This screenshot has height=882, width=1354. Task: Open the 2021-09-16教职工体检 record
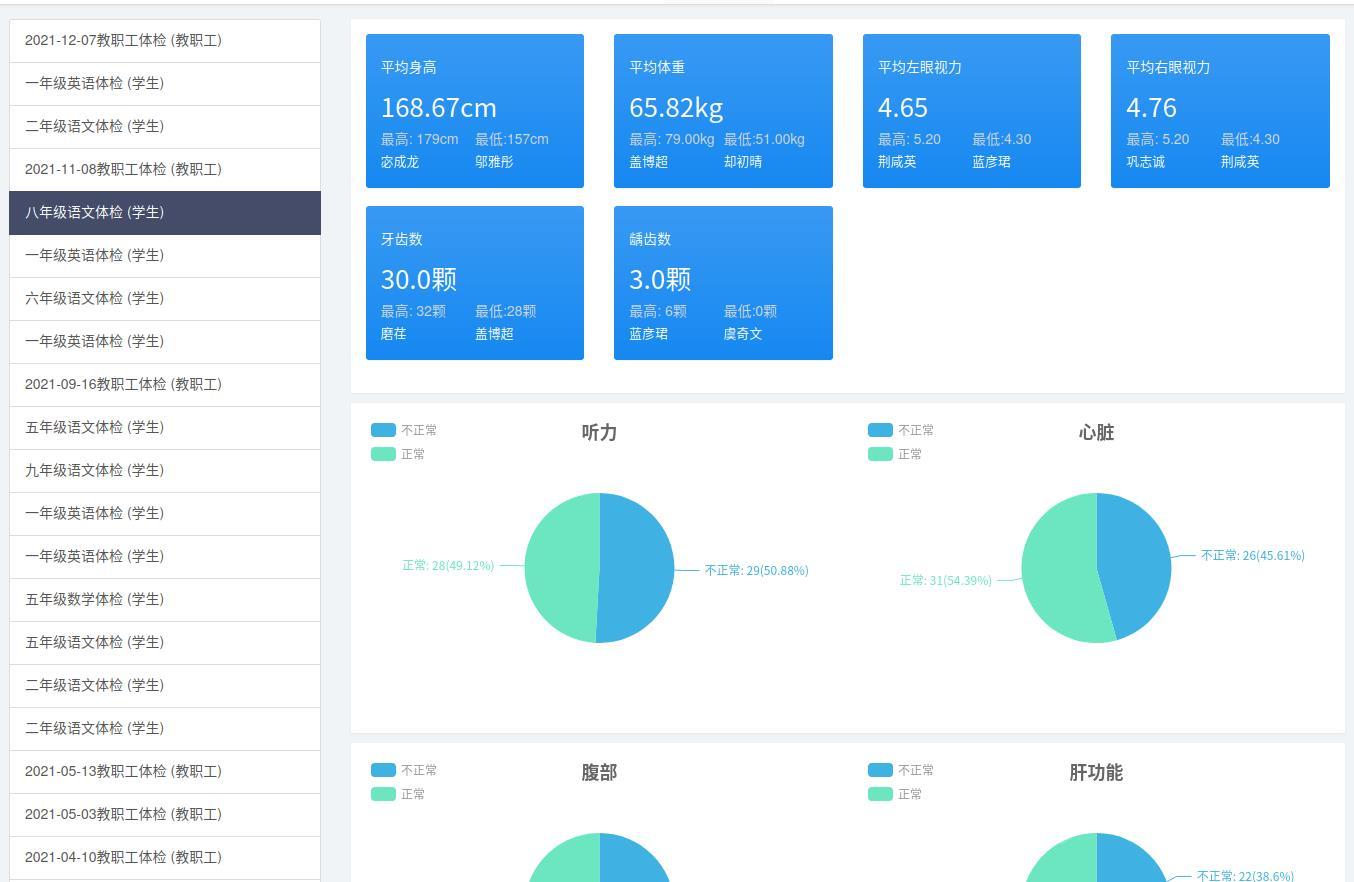(165, 385)
